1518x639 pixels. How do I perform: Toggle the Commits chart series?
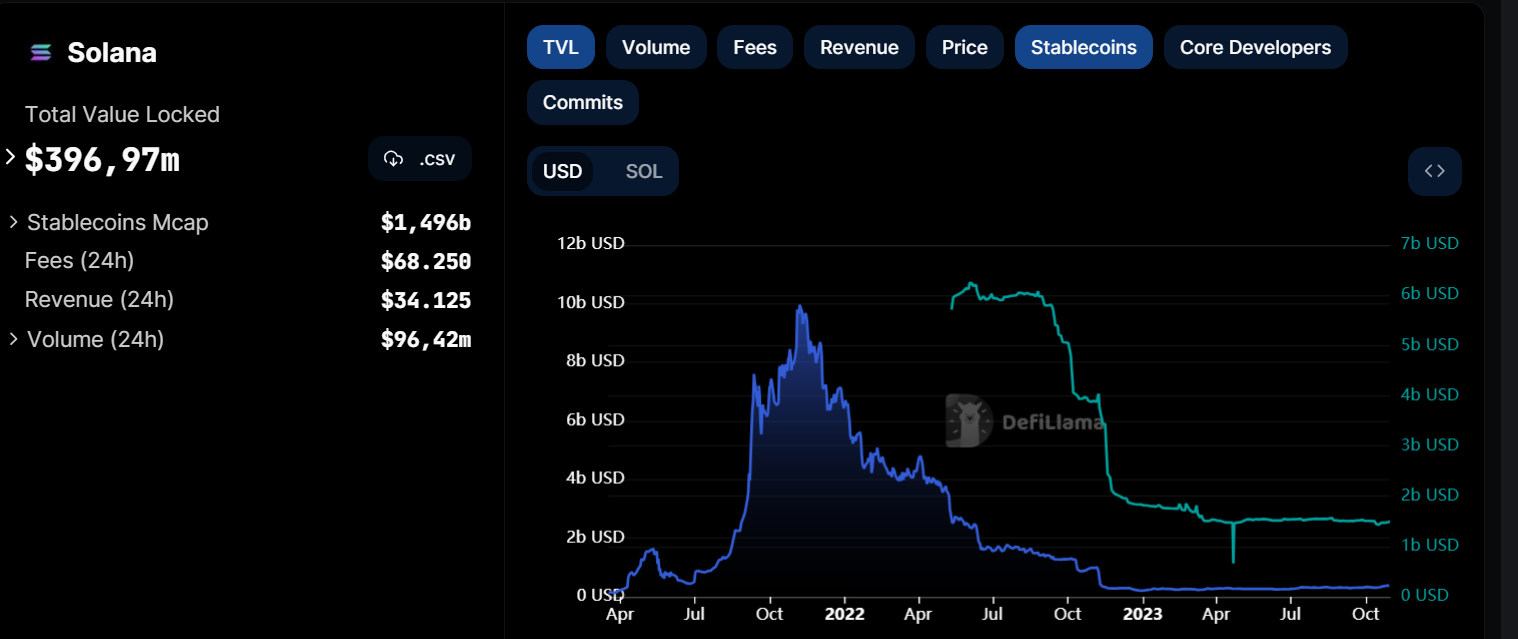point(583,102)
